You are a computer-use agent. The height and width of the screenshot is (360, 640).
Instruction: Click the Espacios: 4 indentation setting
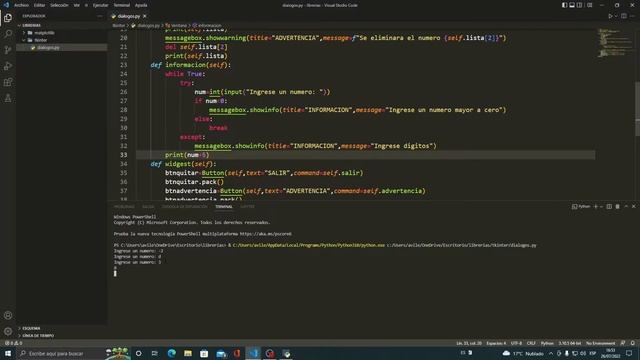[496, 343]
